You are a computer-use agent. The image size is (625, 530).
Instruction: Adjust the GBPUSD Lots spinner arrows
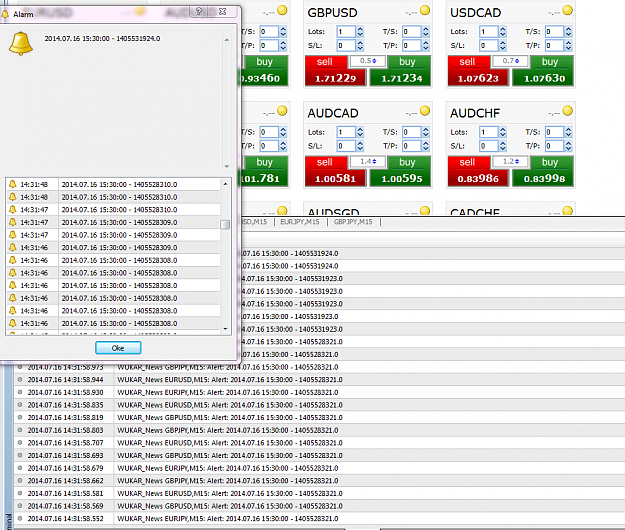coord(360,31)
